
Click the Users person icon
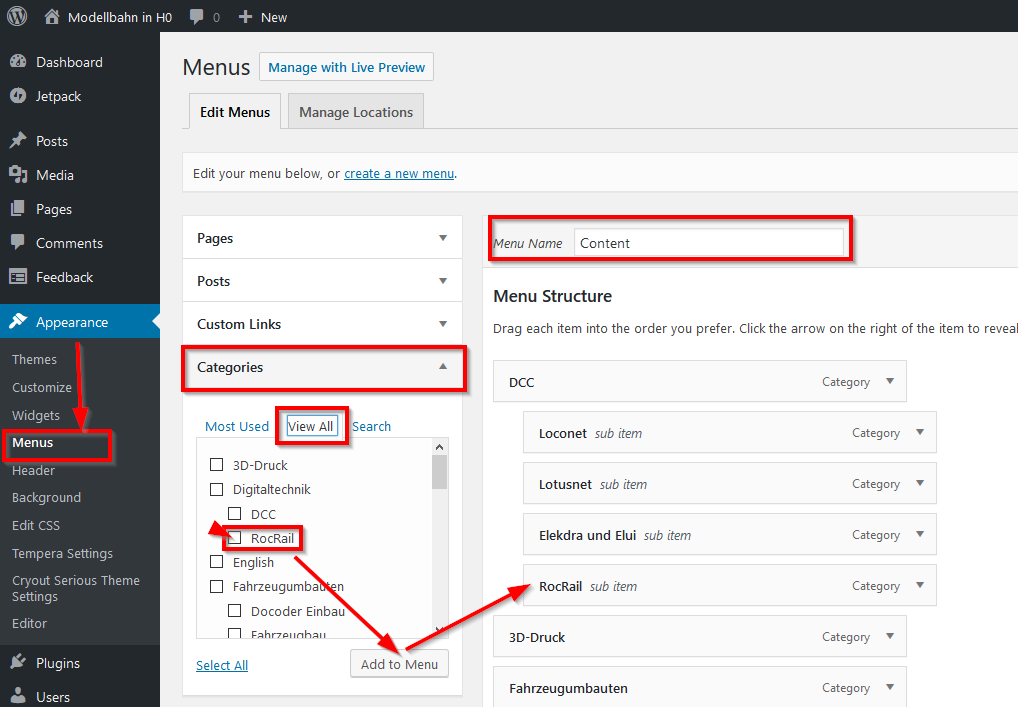click(18, 696)
